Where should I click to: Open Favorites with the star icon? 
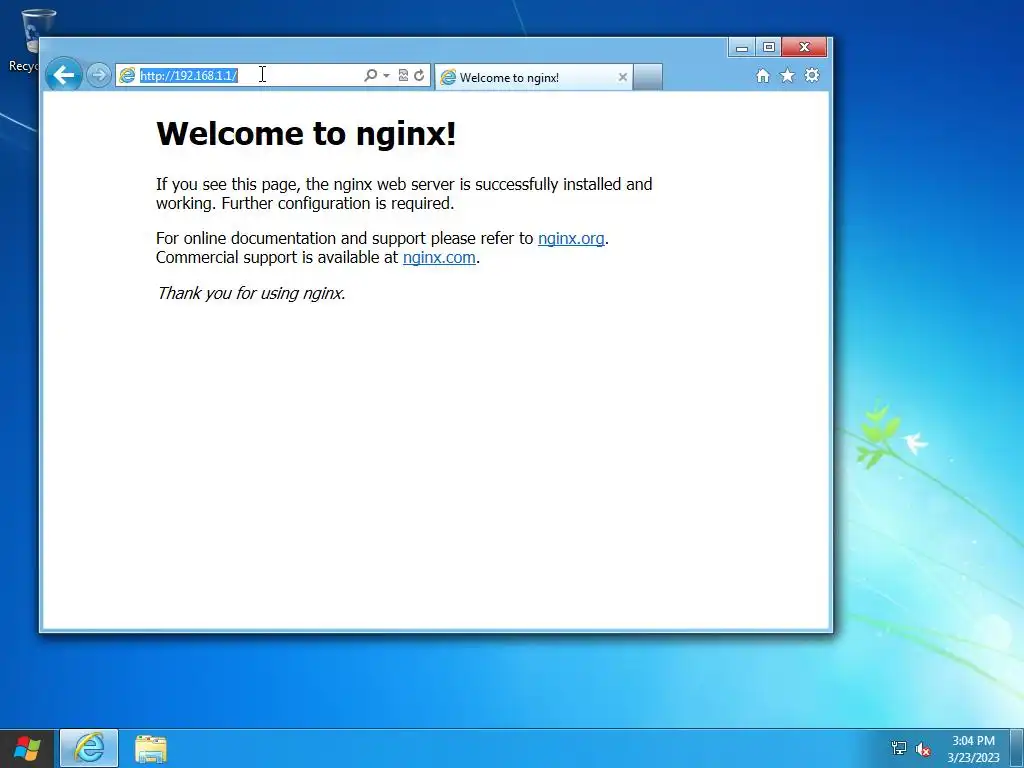[x=788, y=76]
